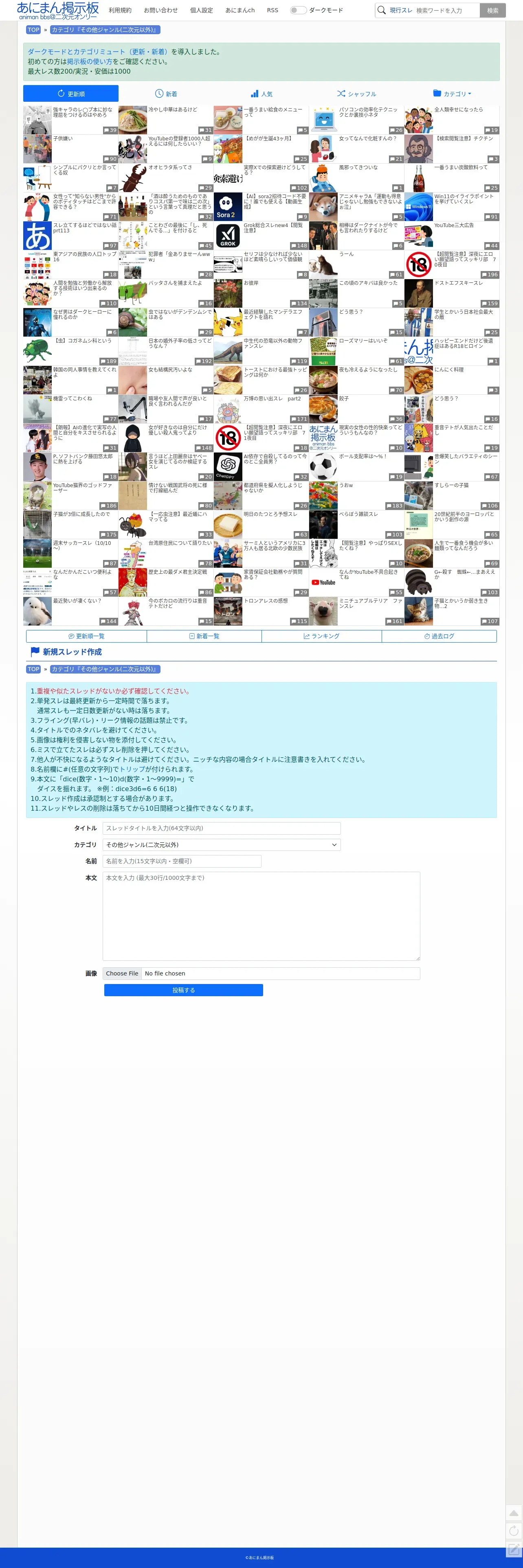523x1568 pixels.
Task: Click the 現行スレ search scope selector
Action: click(401, 10)
